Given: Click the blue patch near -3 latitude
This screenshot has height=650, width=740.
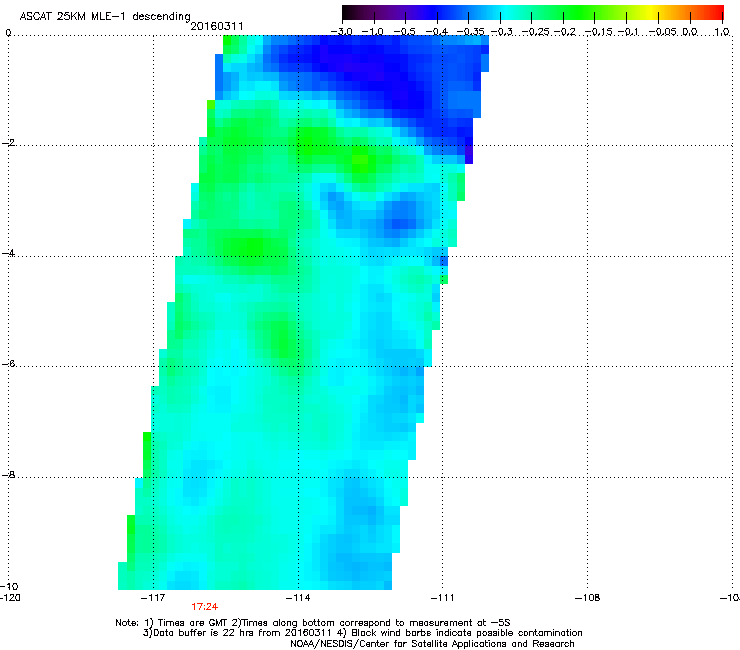Looking at the screenshot, I should pyautogui.click(x=399, y=217).
